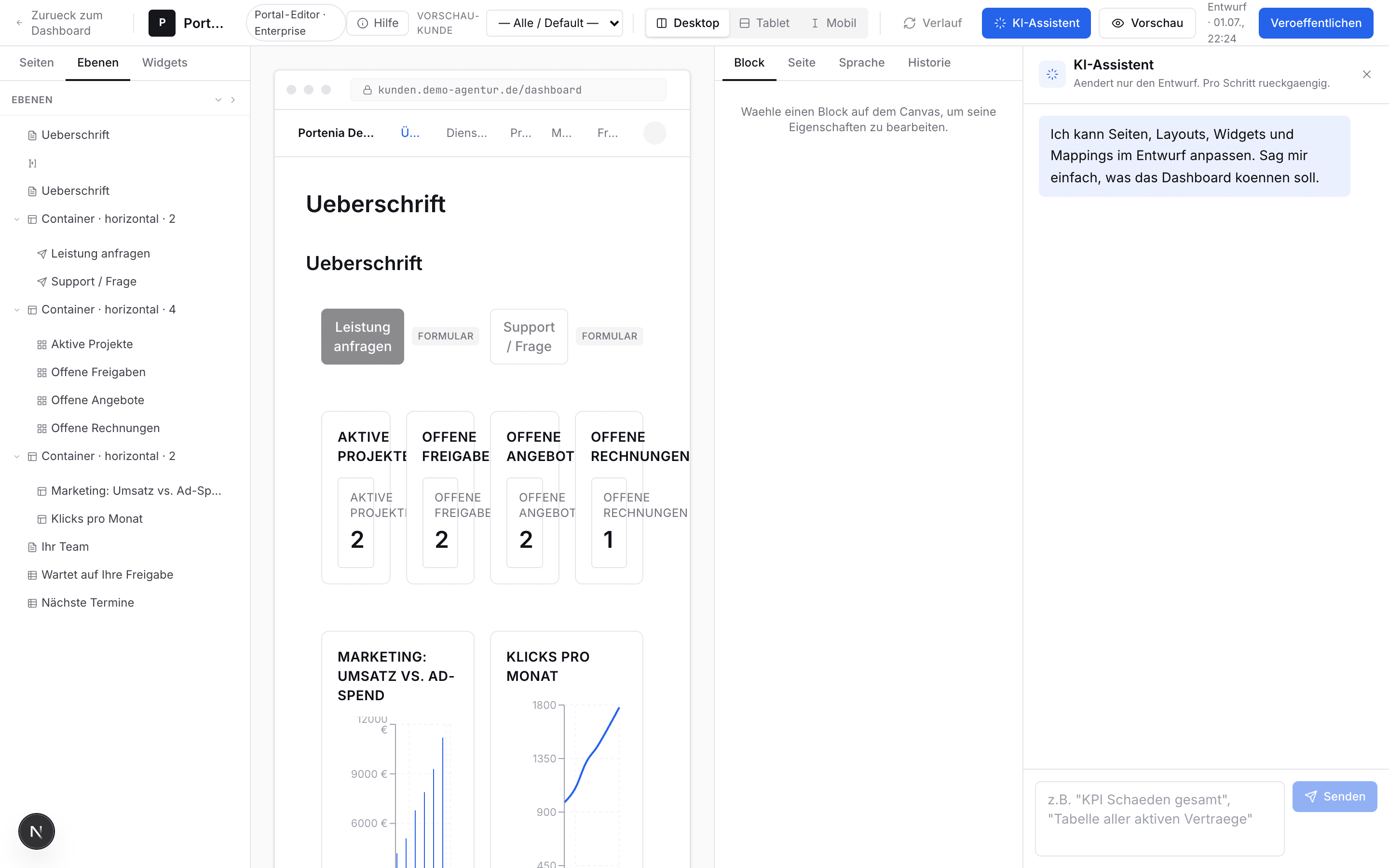Close the KI-Assistent panel
The image size is (1389, 868).
pyautogui.click(x=1367, y=74)
